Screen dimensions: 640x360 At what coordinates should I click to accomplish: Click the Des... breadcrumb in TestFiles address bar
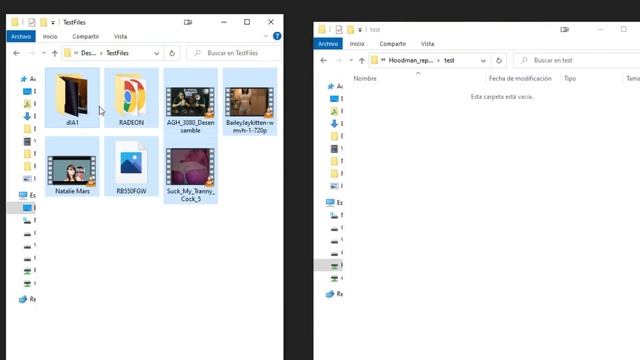88,53
